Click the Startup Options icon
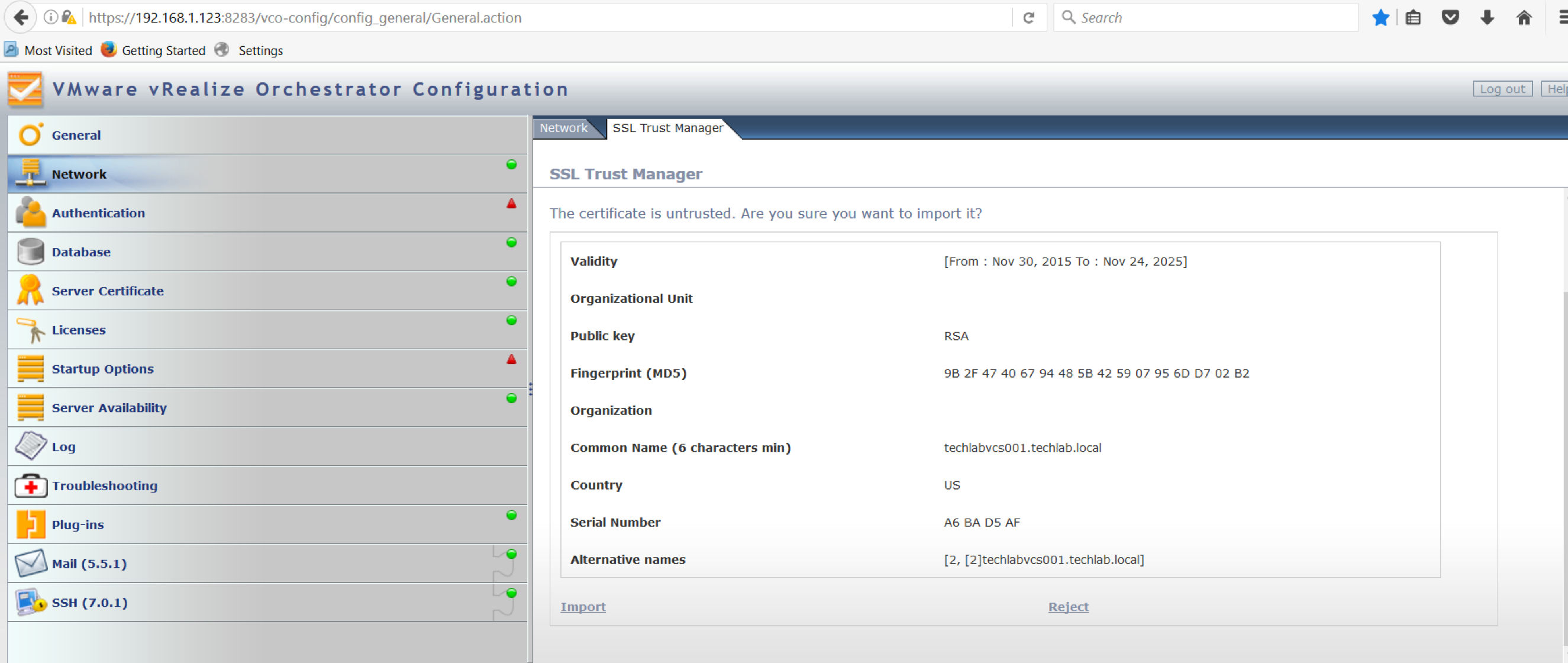Image resolution: width=1568 pixels, height=663 pixels. 30,368
